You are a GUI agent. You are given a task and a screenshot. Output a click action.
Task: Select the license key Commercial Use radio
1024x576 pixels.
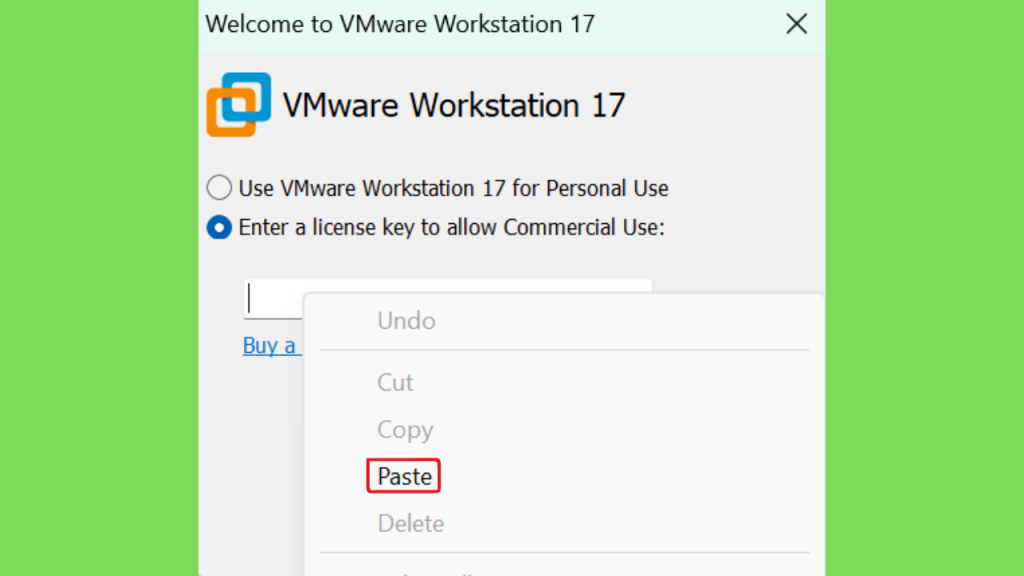[219, 227]
